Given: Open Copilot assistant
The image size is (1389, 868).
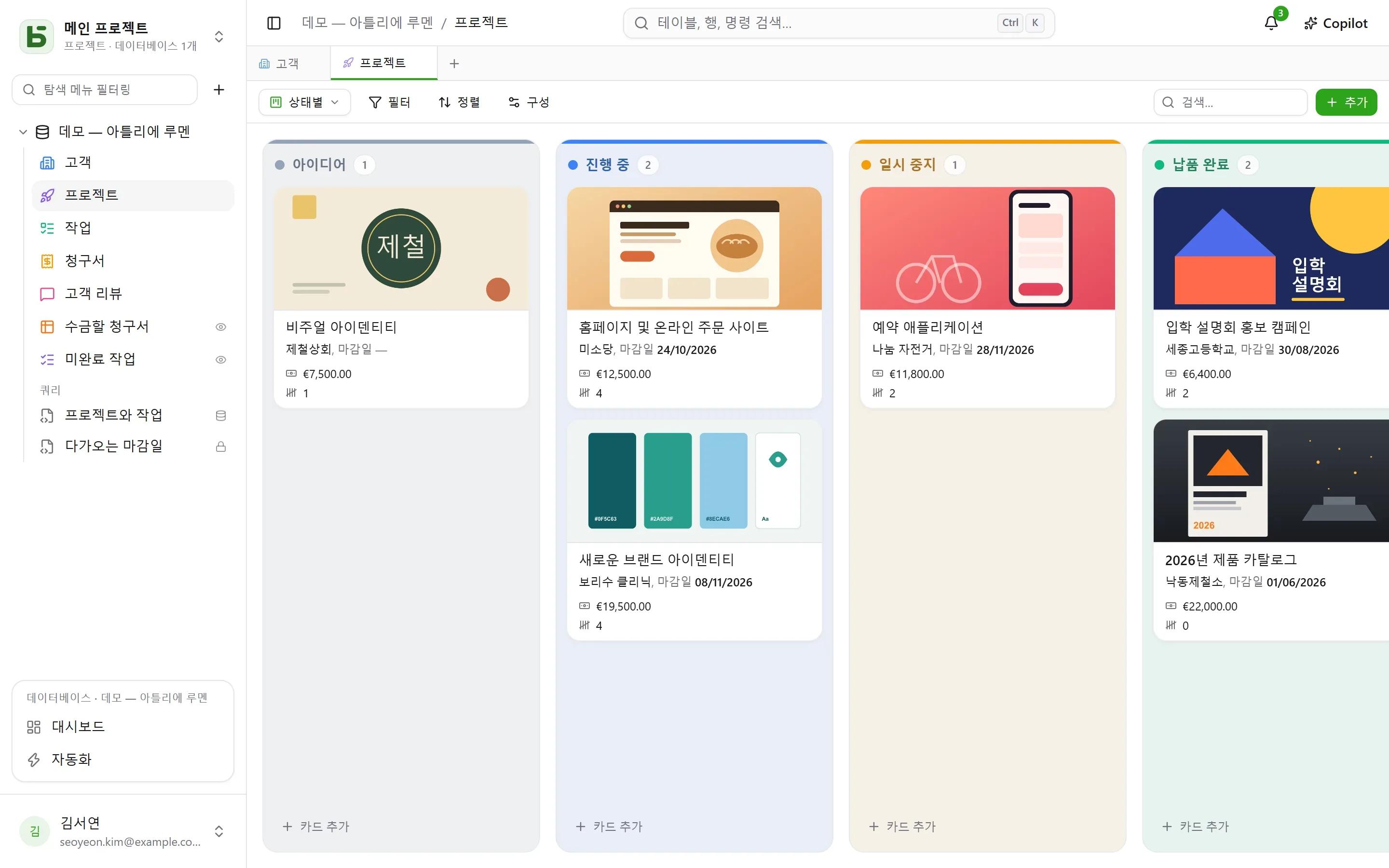Looking at the screenshot, I should point(1335,23).
